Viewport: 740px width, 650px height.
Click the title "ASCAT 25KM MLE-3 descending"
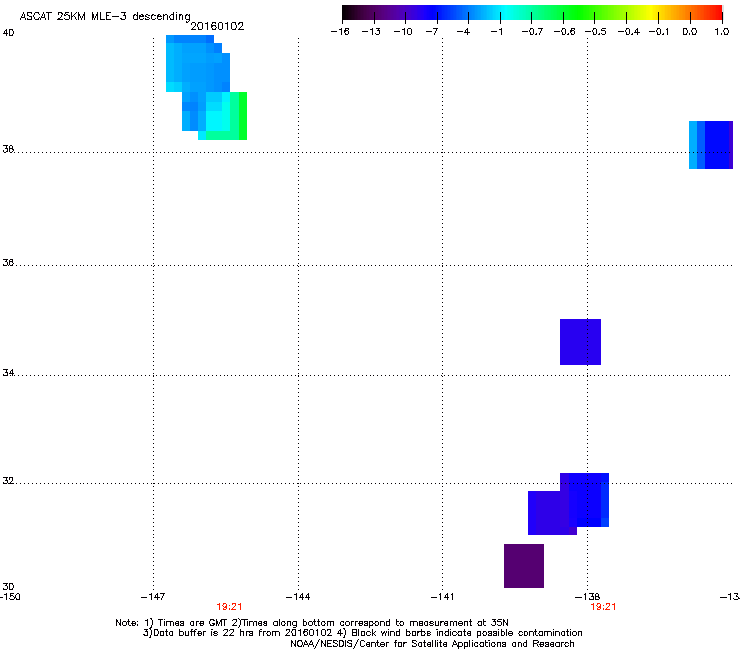click(105, 16)
